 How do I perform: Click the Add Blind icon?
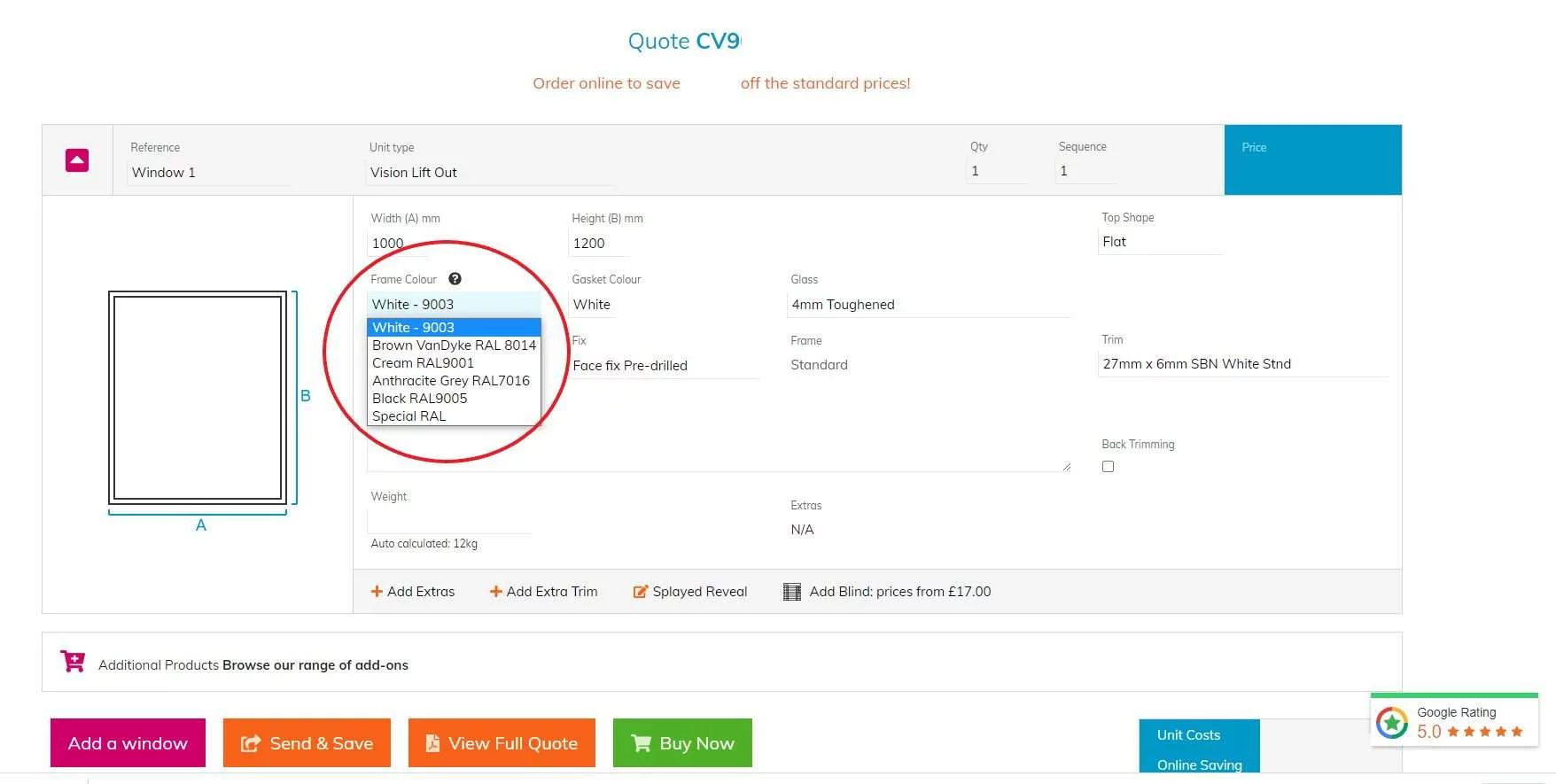[792, 592]
